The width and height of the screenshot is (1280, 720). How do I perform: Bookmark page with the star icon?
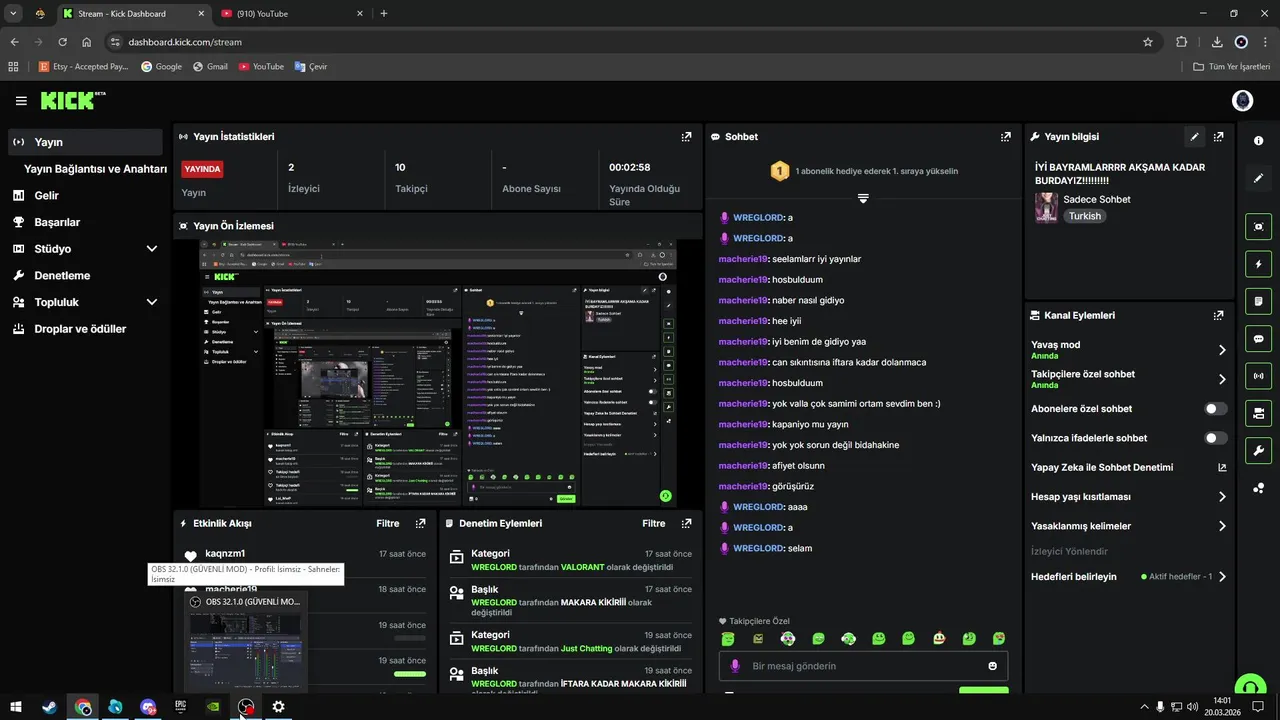tap(1148, 42)
